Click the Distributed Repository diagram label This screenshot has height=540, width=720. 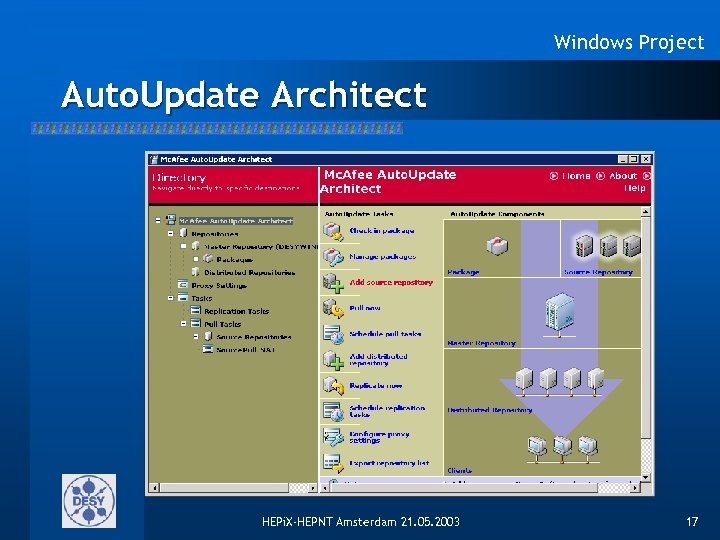point(489,410)
